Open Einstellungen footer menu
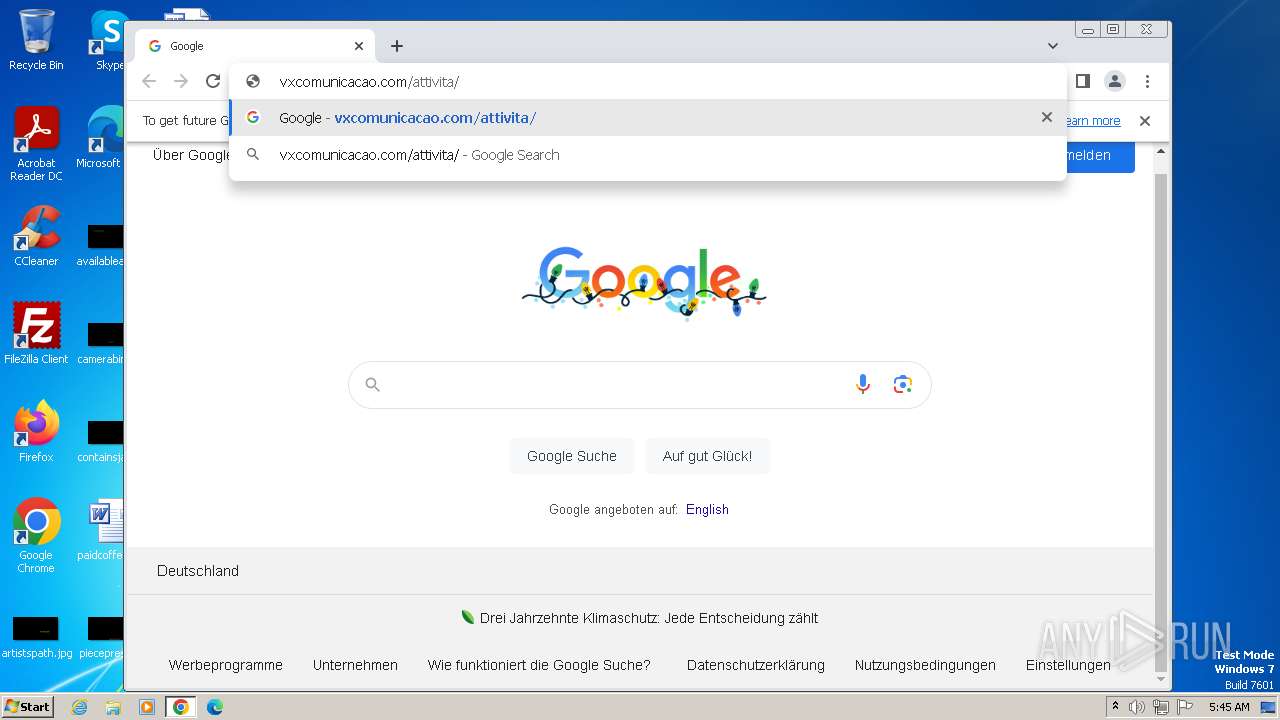Image resolution: width=1280 pixels, height=720 pixels. (x=1068, y=665)
